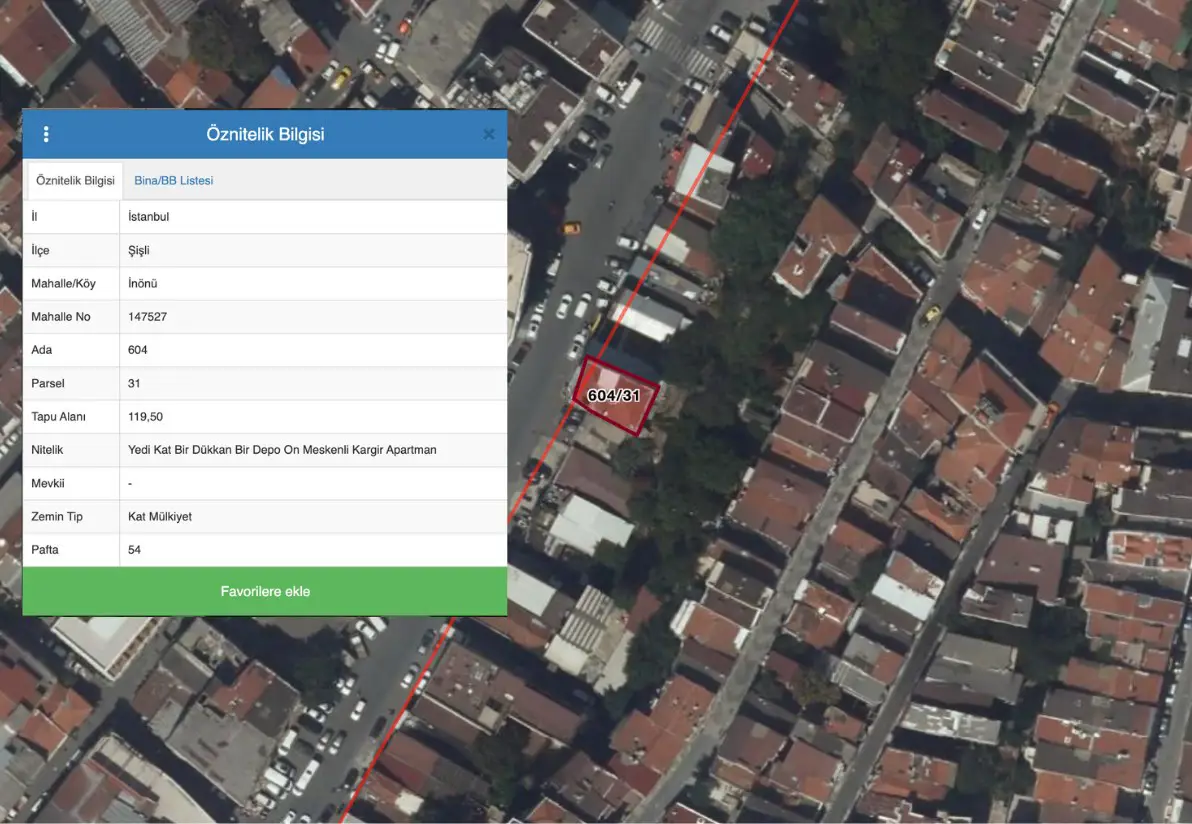Click the Zemin Tip row label
The height and width of the screenshot is (824, 1192).
point(57,516)
